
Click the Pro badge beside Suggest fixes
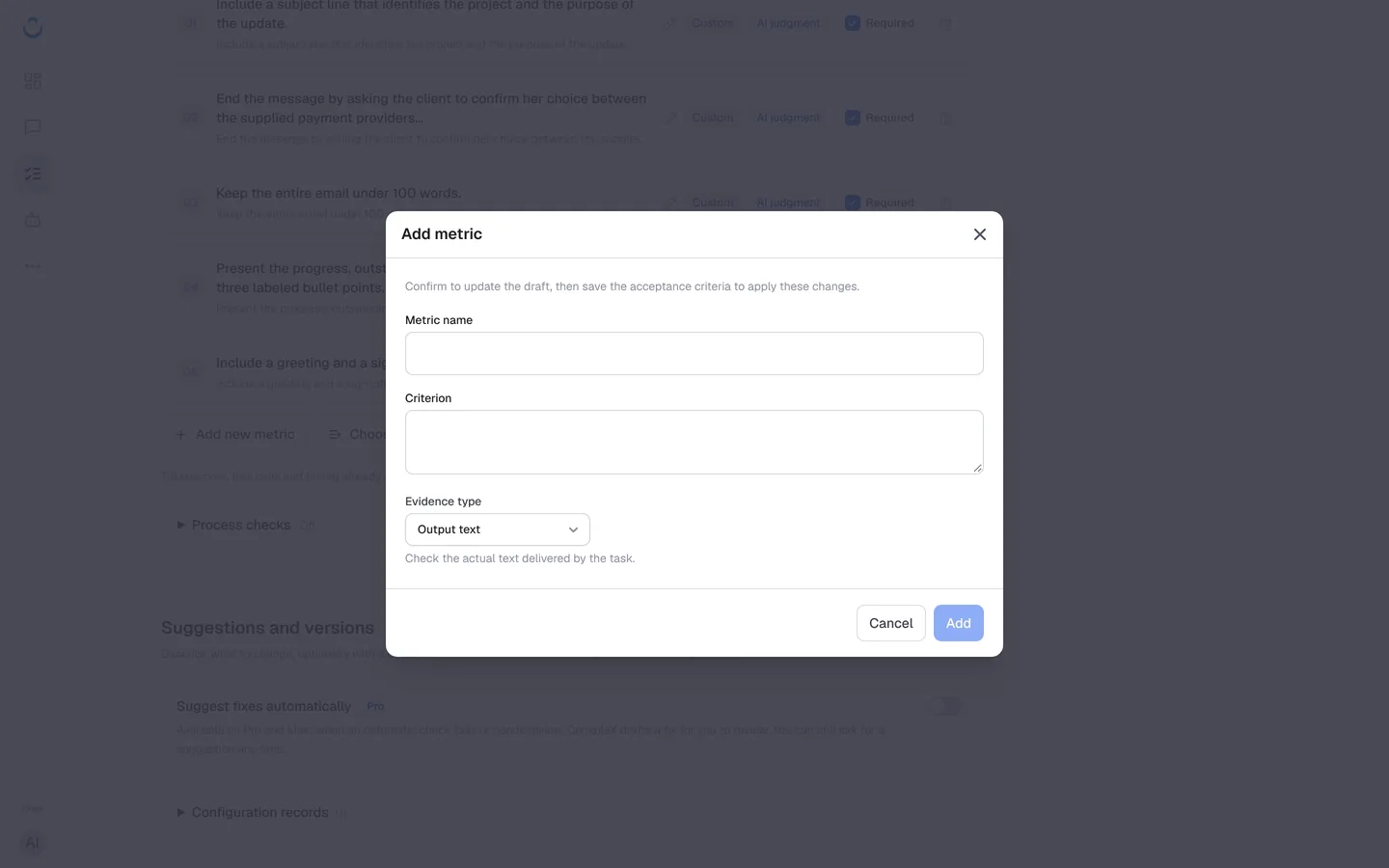(375, 706)
